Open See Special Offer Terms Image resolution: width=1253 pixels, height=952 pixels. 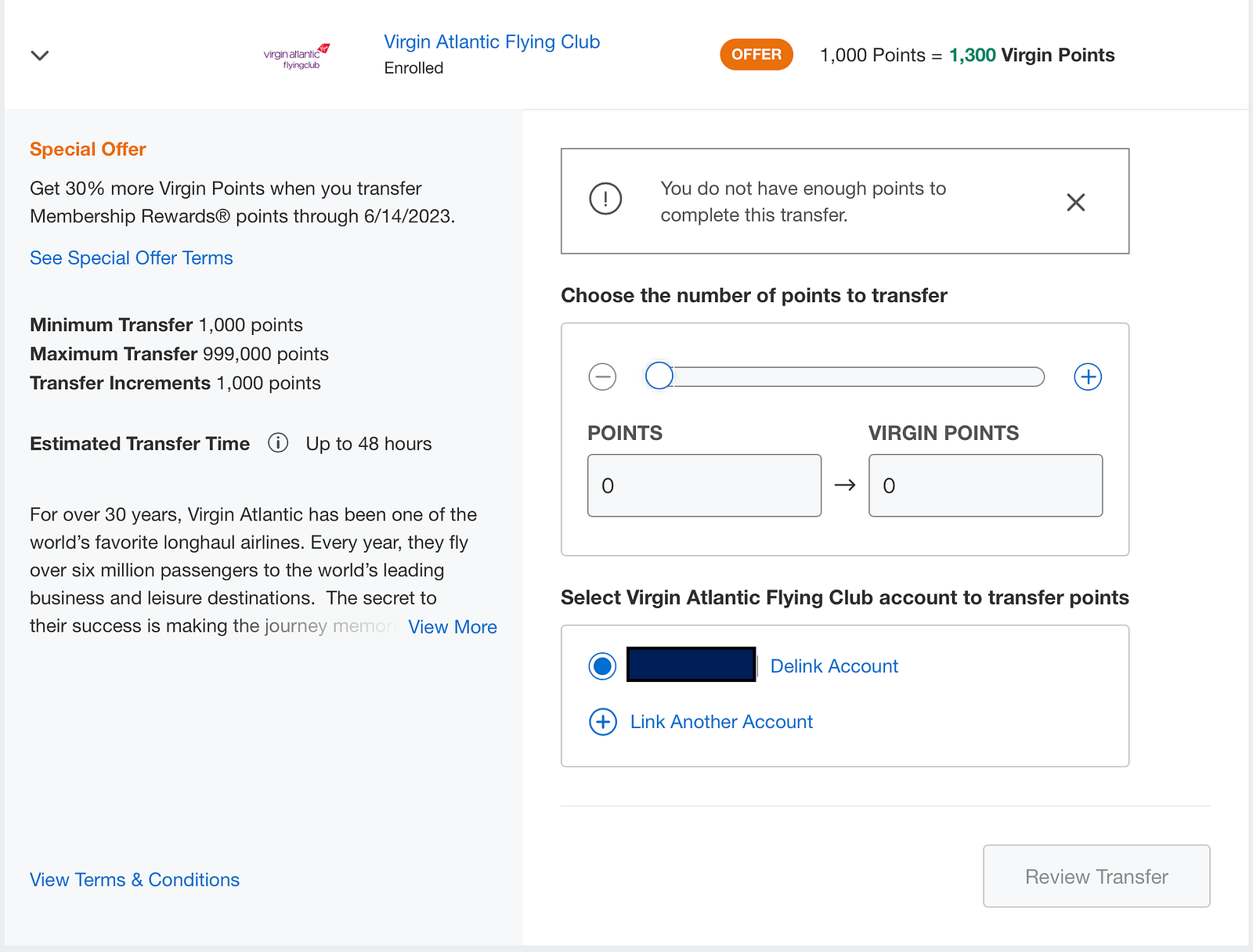[x=132, y=258]
